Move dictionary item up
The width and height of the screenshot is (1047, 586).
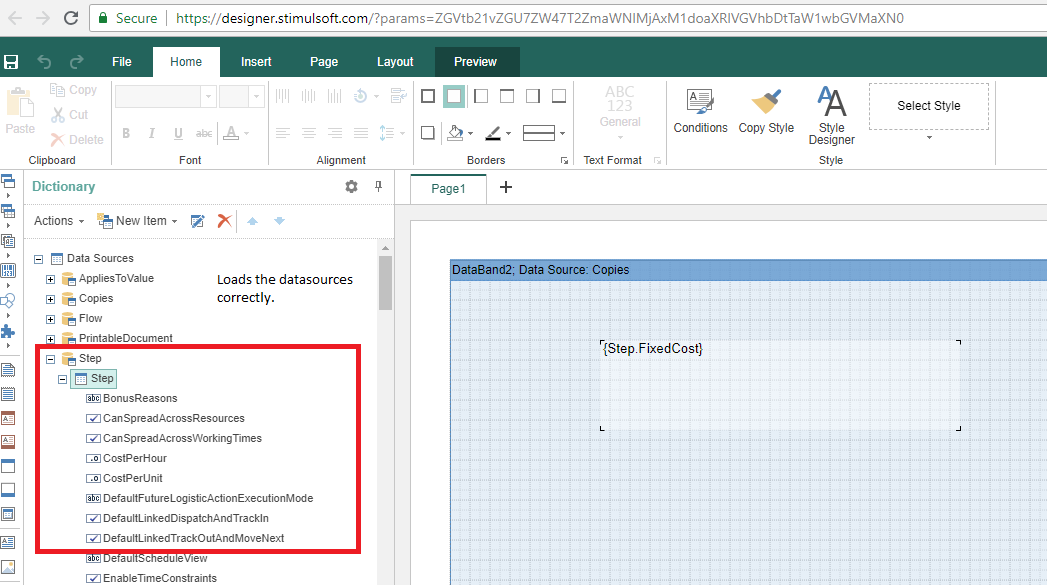252,221
